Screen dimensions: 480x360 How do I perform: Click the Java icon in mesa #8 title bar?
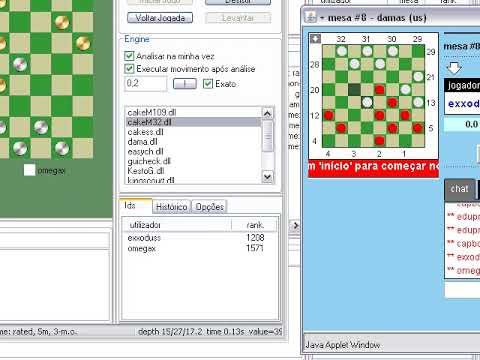(310, 17)
